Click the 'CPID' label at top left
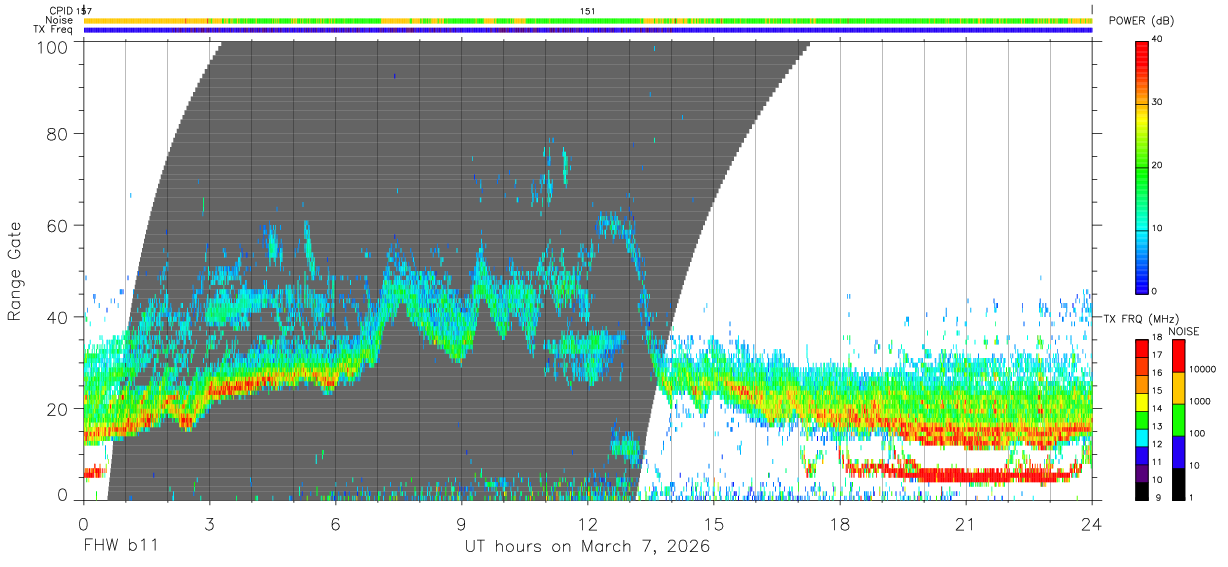The image size is (1228, 567). tap(61, 10)
